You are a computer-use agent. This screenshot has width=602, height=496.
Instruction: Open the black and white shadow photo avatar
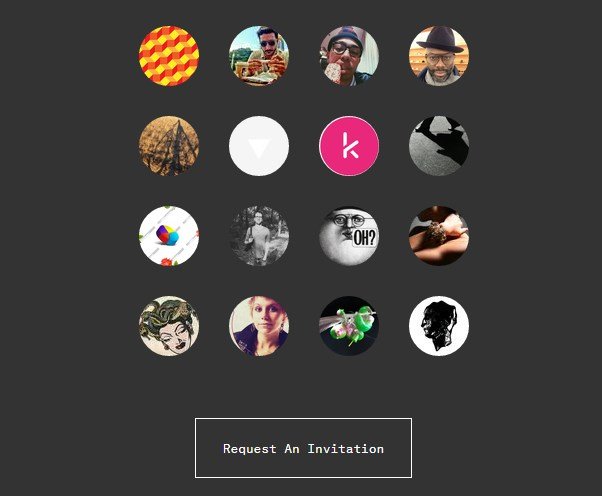tap(439, 146)
